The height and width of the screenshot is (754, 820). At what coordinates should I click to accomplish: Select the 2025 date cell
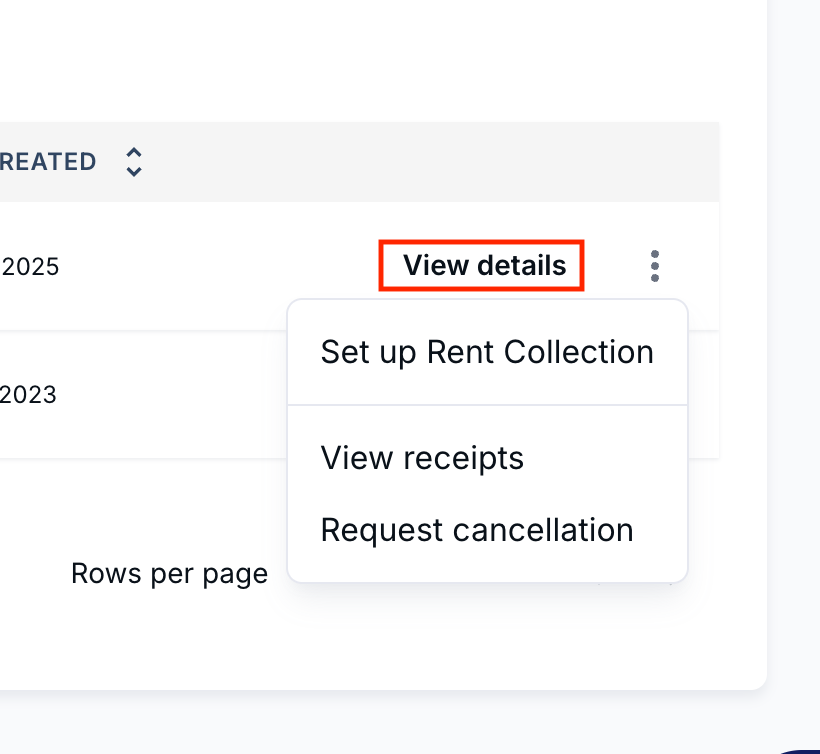coord(30,267)
